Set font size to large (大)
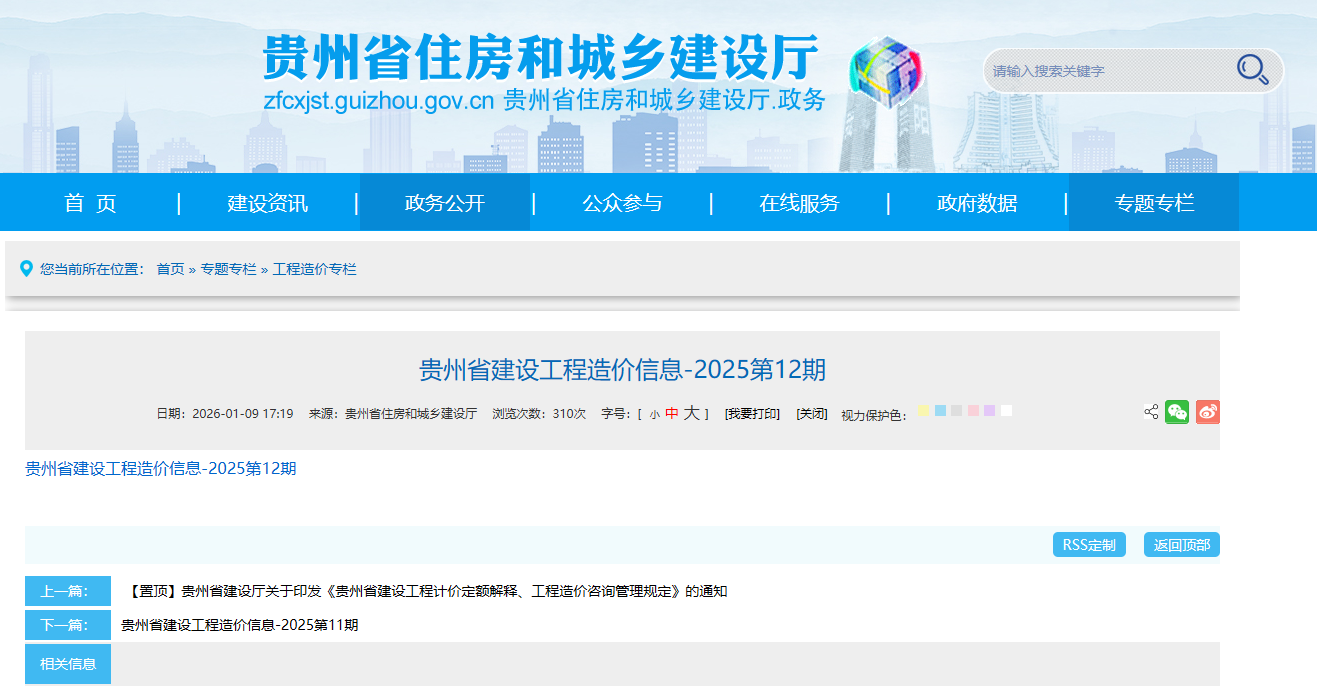This screenshot has width=1317, height=692. tap(691, 413)
